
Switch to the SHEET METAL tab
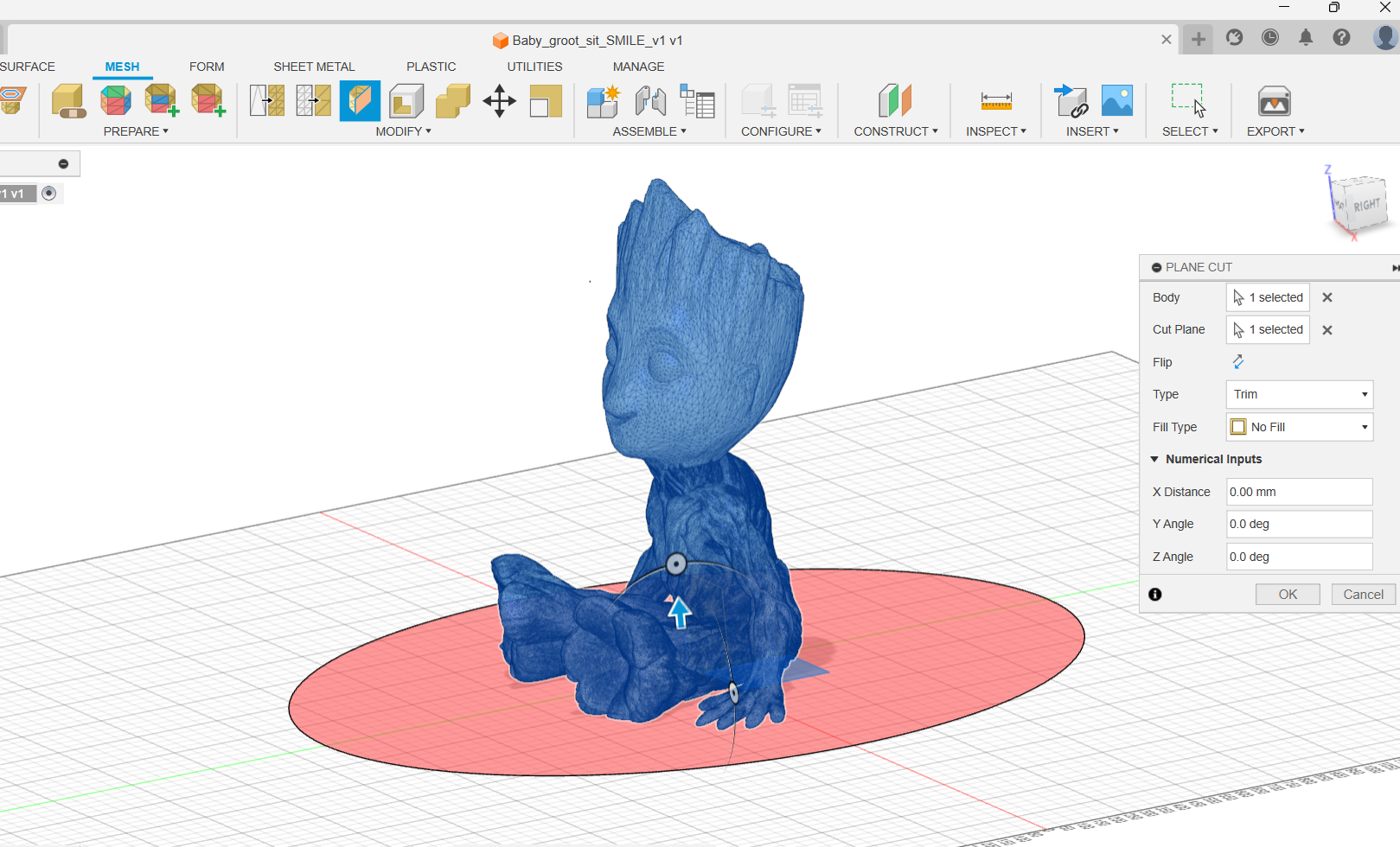click(314, 67)
